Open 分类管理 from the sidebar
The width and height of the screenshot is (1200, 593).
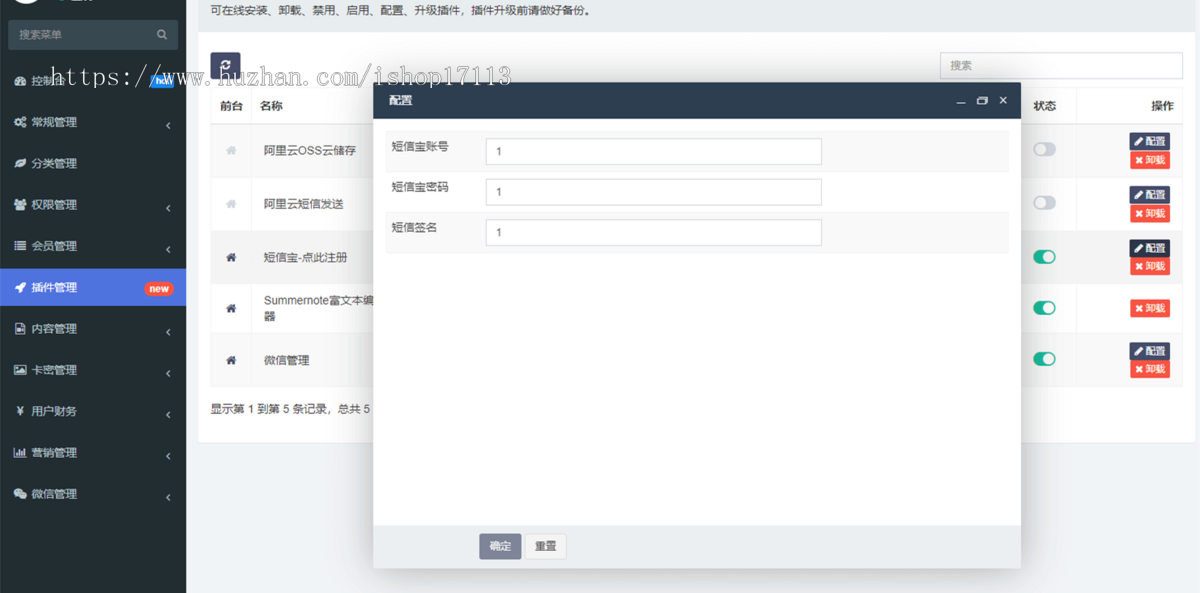point(54,164)
